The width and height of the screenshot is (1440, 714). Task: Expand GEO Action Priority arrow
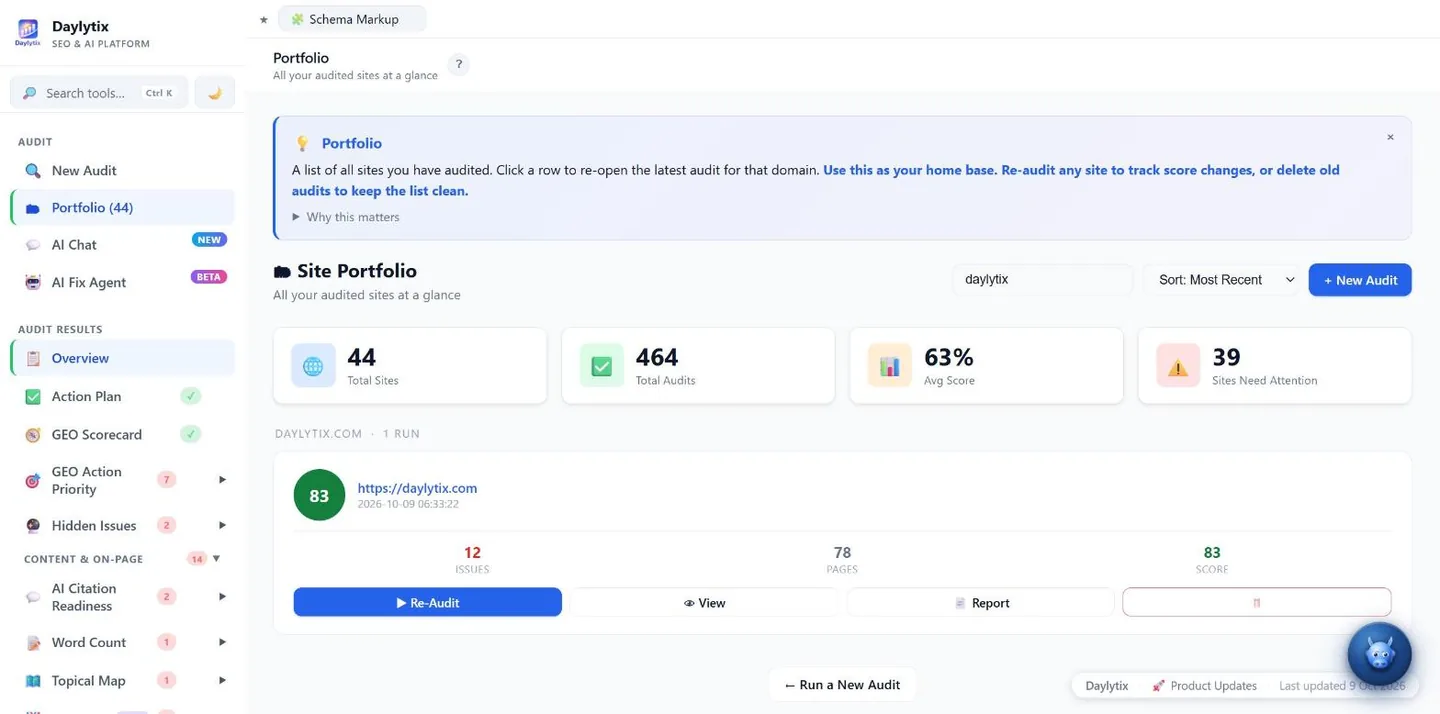click(222, 480)
